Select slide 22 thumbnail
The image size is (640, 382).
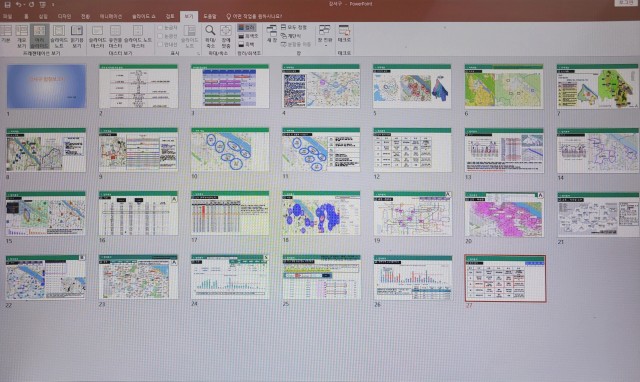[46, 277]
